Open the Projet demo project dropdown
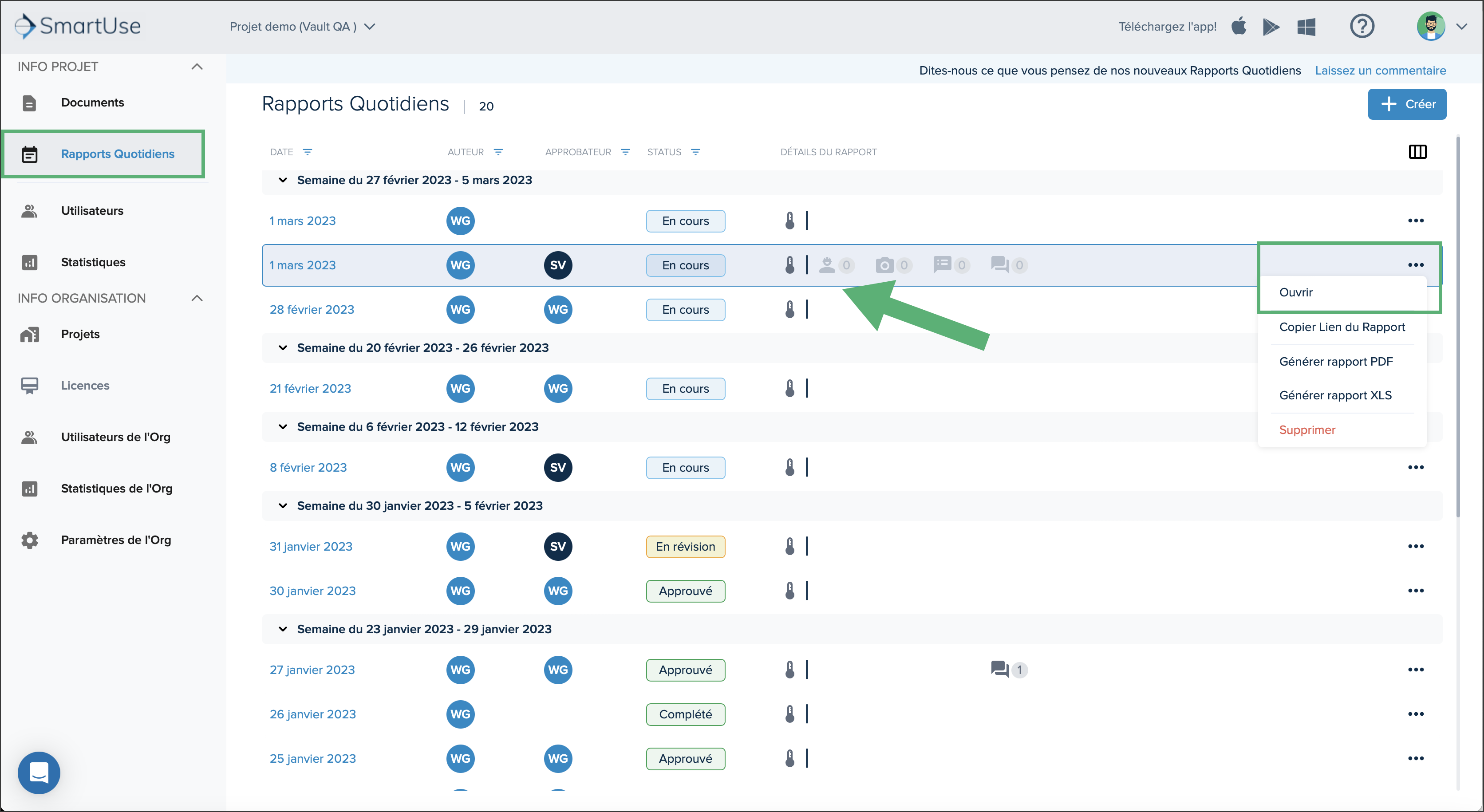 tap(303, 27)
